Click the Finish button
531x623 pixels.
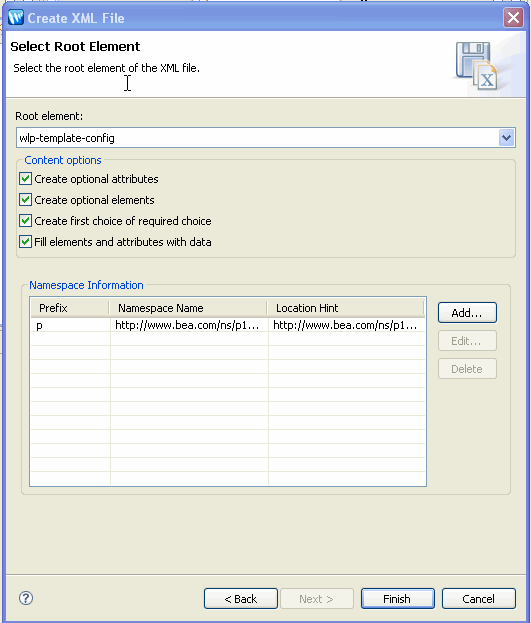pos(397,598)
